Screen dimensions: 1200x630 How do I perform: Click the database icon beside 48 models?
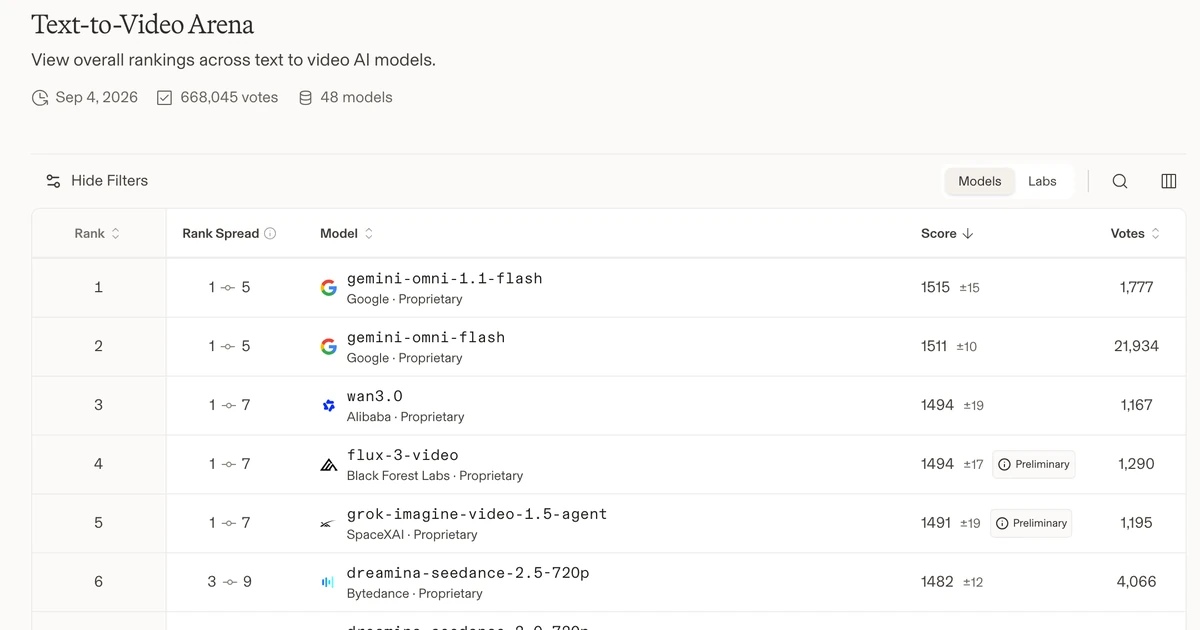tap(306, 98)
